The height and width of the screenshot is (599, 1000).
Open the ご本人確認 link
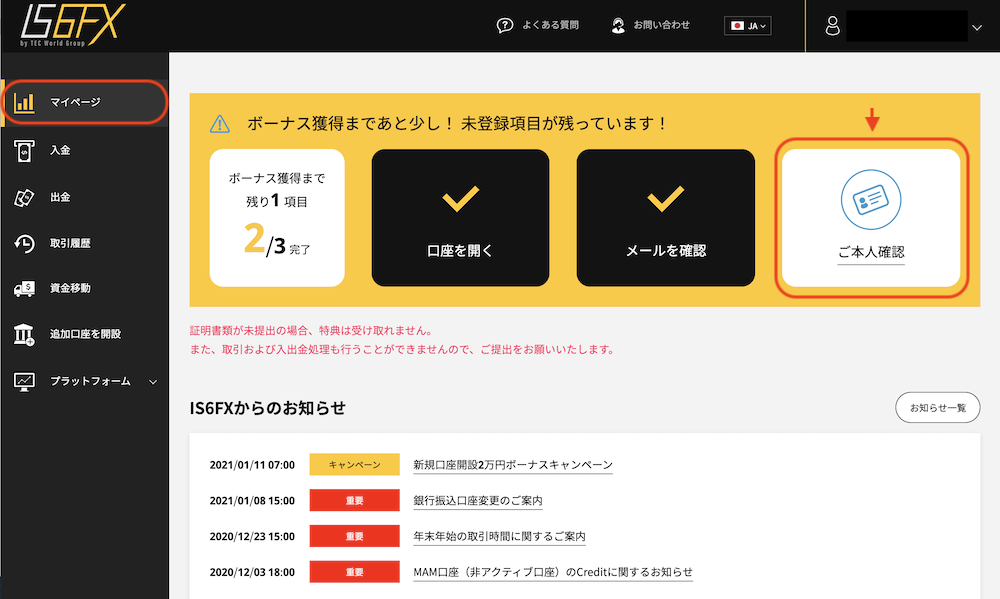[871, 253]
